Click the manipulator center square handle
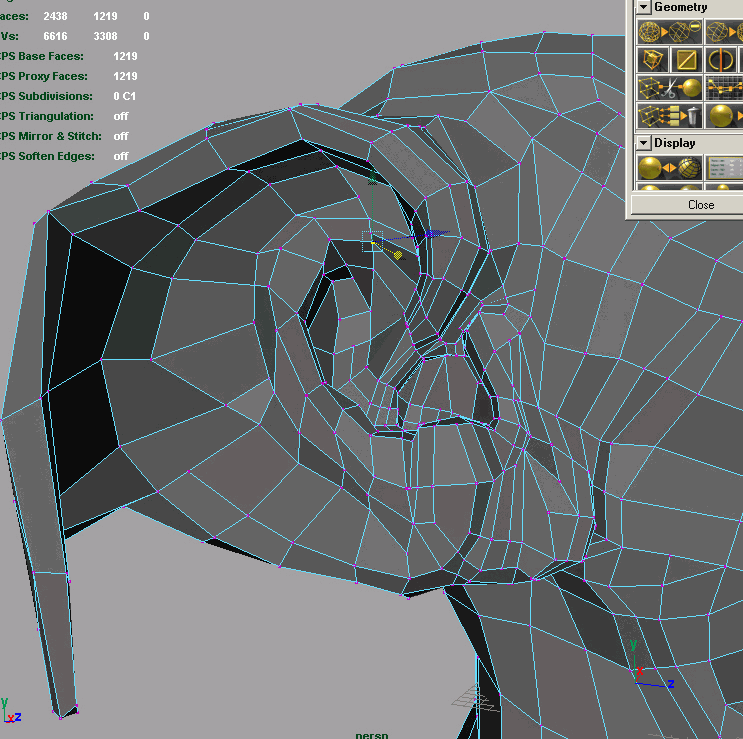This screenshot has width=743, height=739. tap(372, 241)
